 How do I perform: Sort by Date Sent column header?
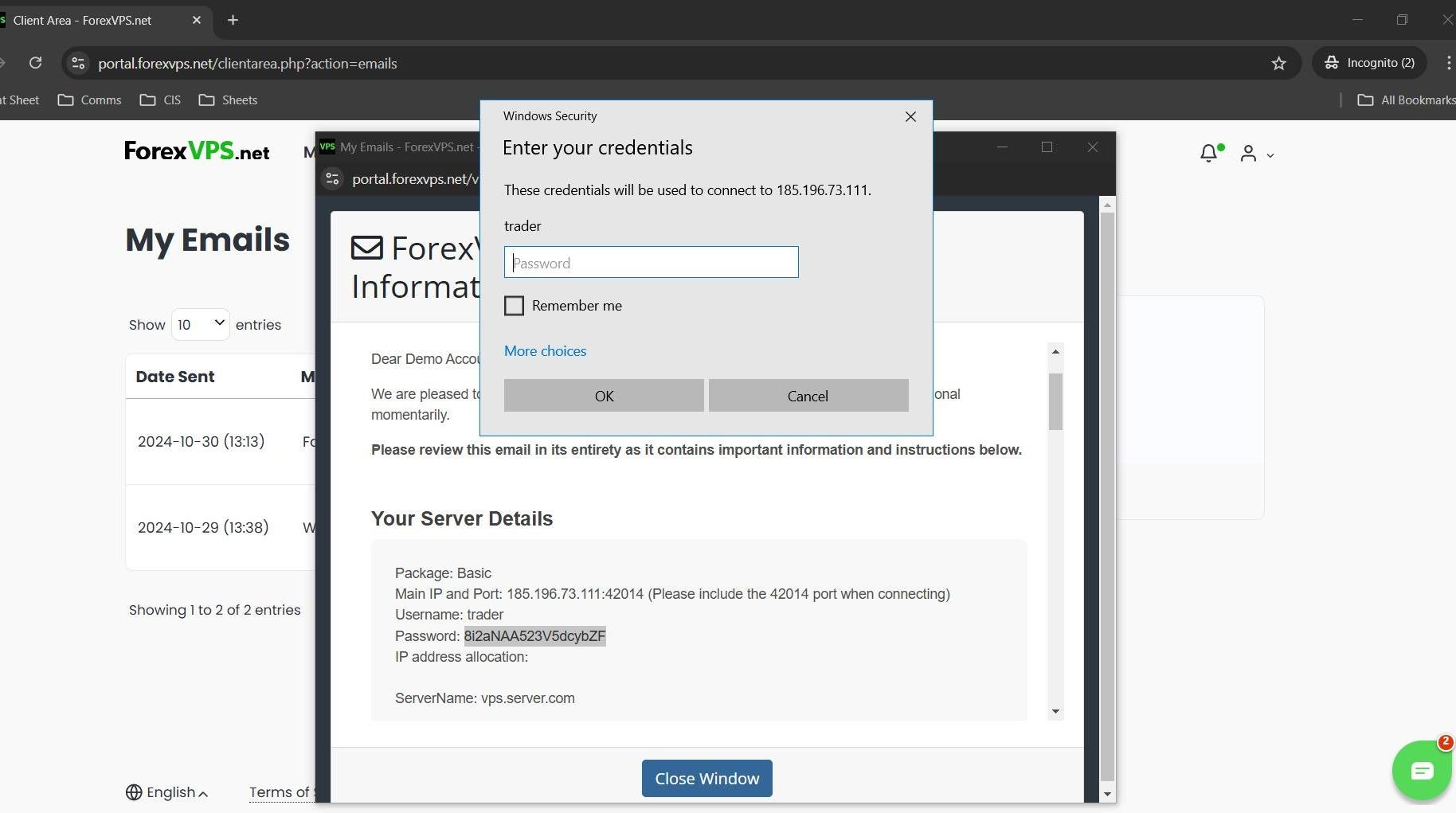[x=175, y=377]
